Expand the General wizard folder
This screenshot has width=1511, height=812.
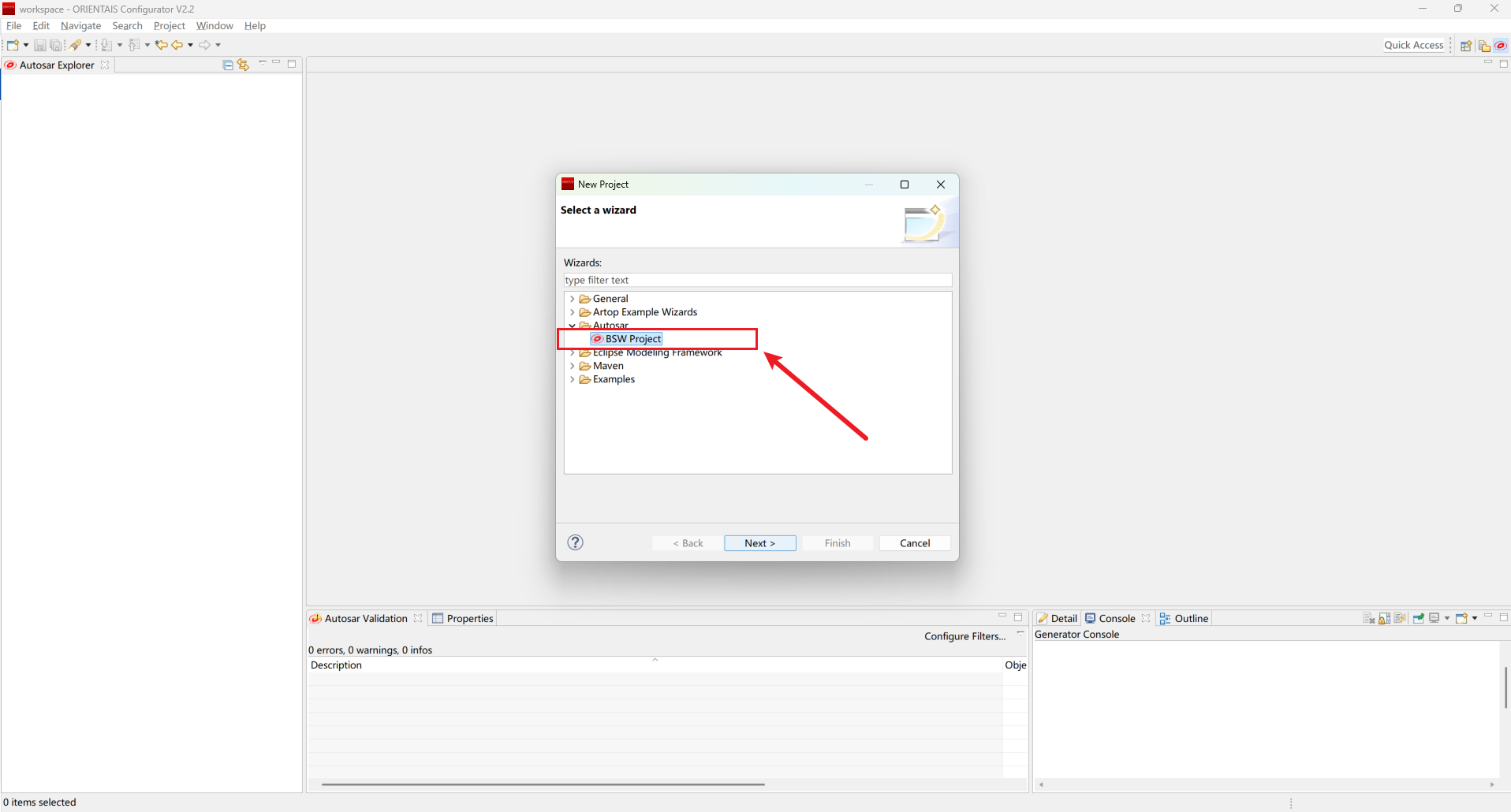coord(572,299)
